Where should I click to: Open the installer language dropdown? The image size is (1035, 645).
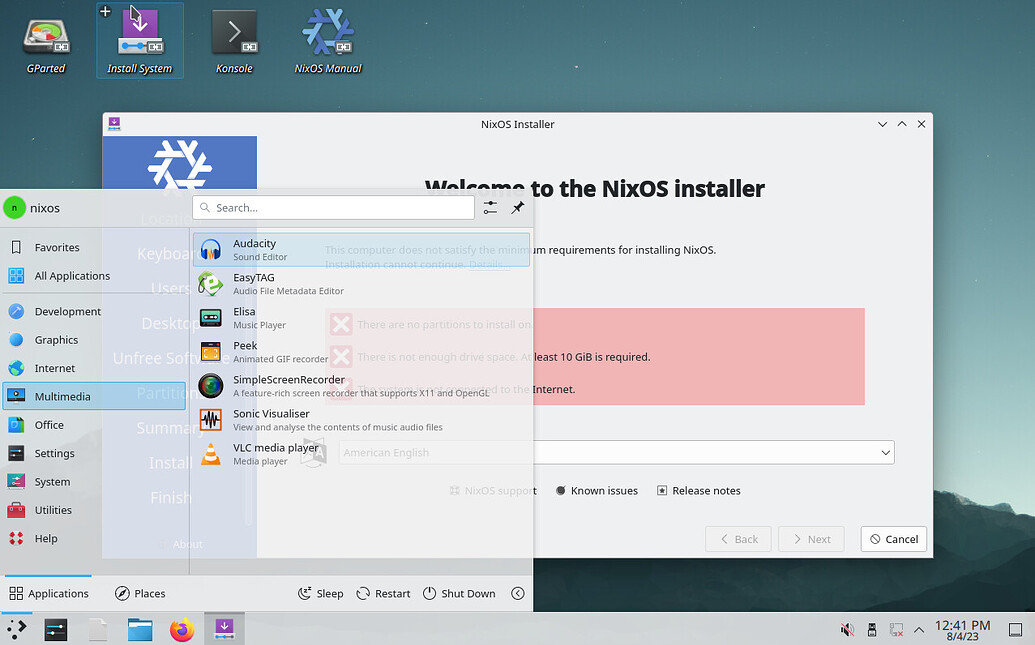pyautogui.click(x=884, y=452)
